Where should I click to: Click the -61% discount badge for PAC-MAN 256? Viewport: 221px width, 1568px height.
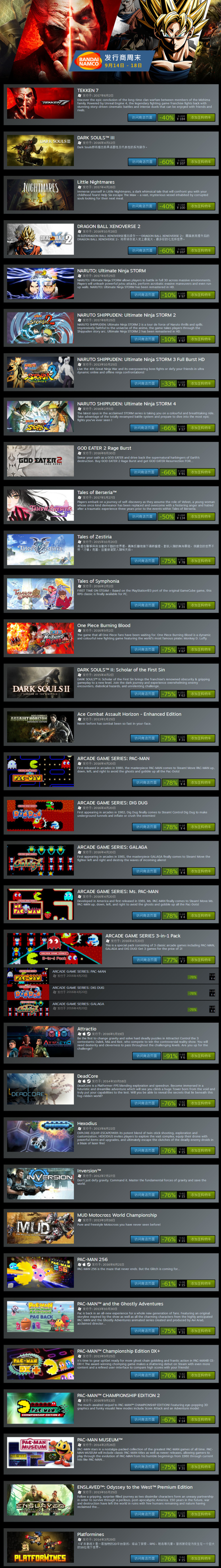tap(169, 1283)
